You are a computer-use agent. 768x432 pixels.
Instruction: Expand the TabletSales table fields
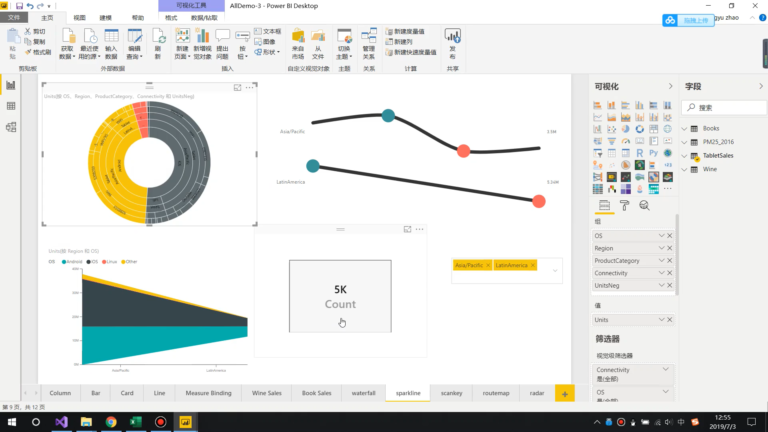[685, 156]
